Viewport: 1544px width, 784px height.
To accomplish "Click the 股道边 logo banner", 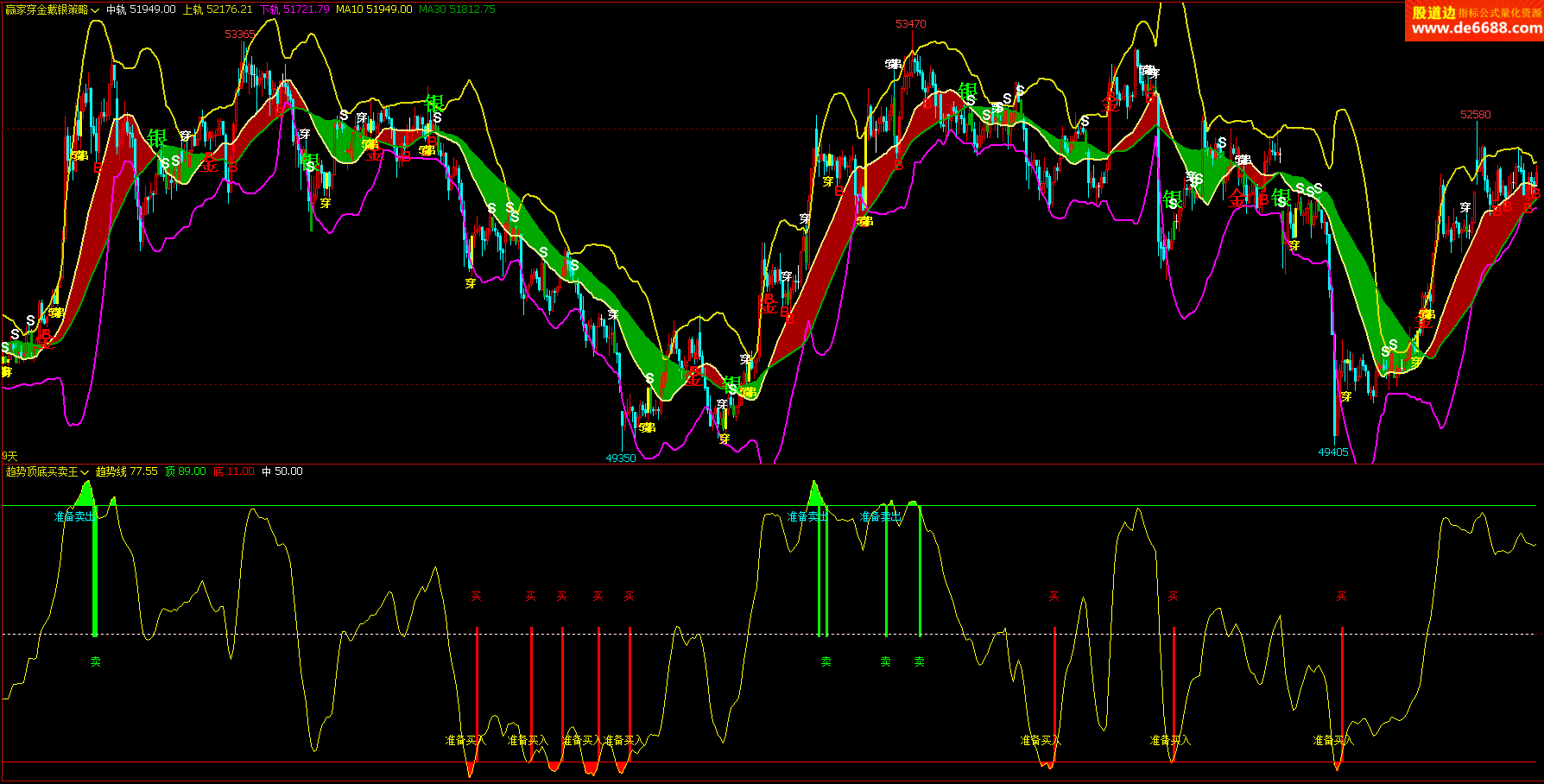I will [x=1433, y=12].
